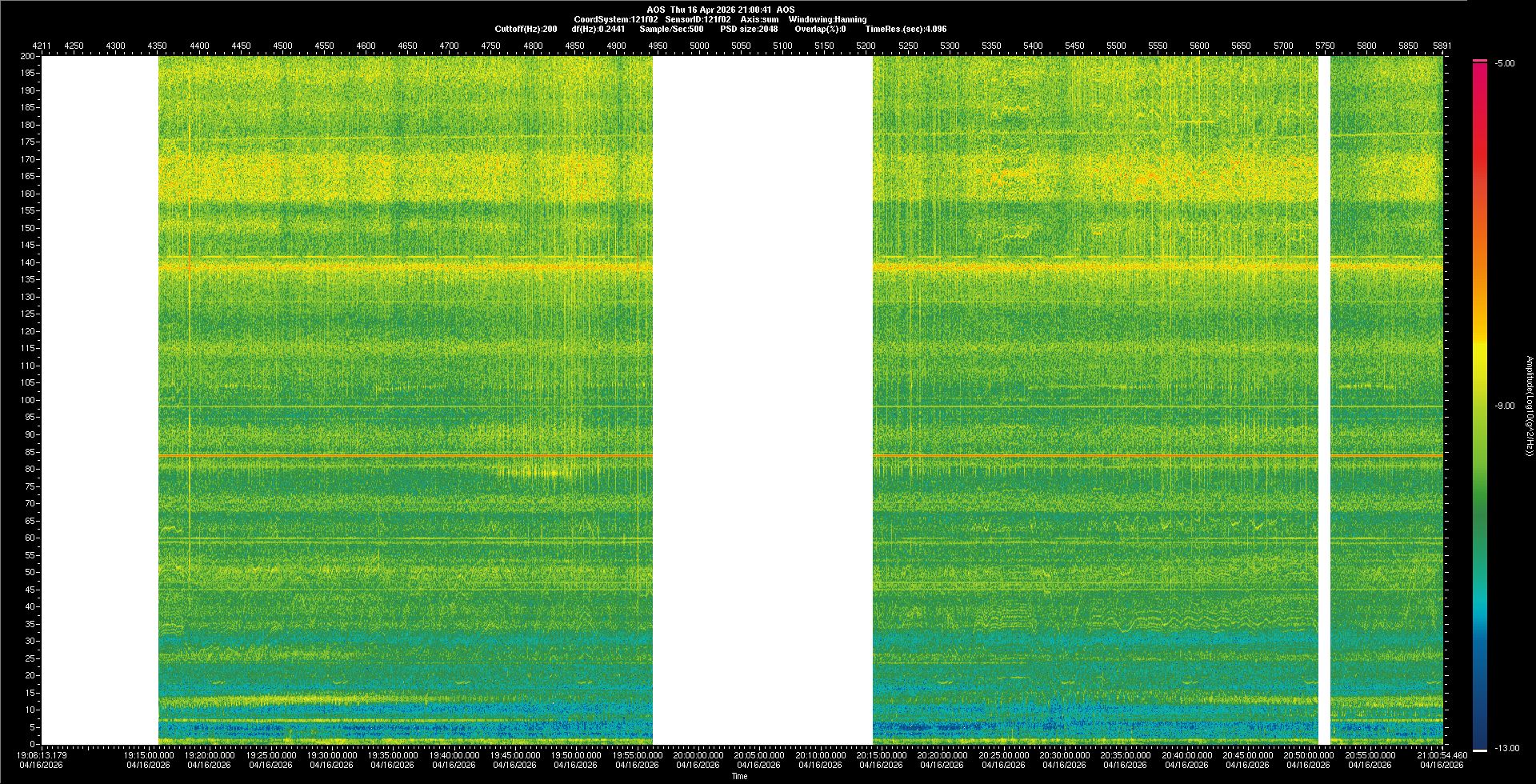Click the 5000 tick on the top axis

pyautogui.click(x=699, y=46)
